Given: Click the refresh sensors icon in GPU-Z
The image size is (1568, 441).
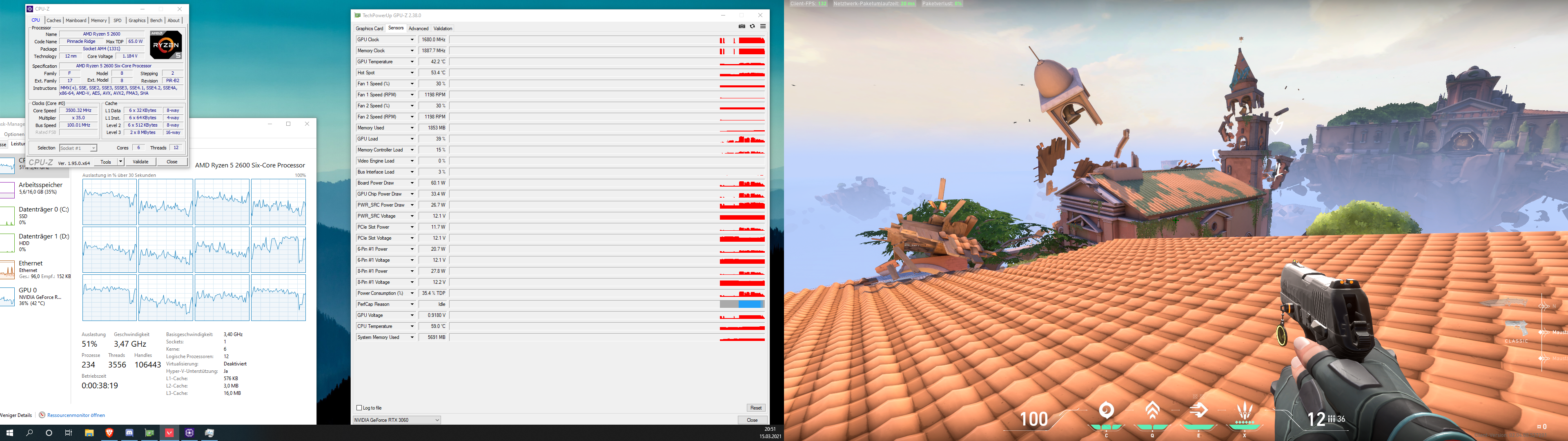Looking at the screenshot, I should [752, 26].
